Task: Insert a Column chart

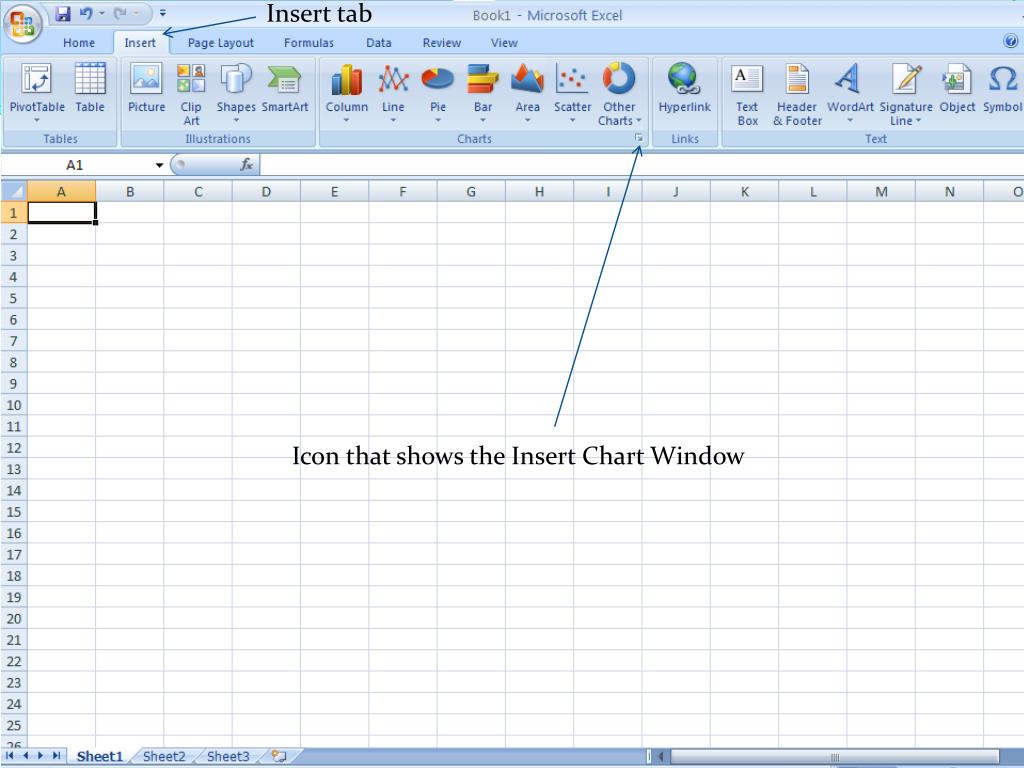Action: [x=347, y=92]
